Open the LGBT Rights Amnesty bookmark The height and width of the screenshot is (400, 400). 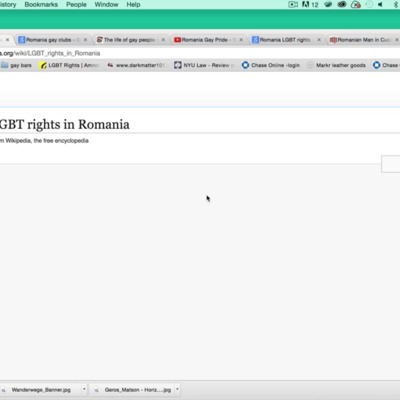pyautogui.click(x=69, y=65)
